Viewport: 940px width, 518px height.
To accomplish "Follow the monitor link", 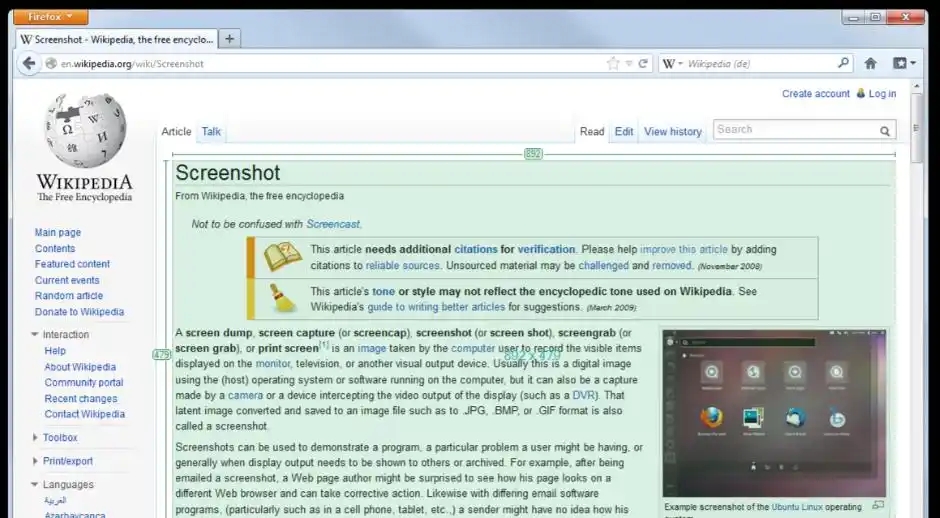I will (273, 363).
